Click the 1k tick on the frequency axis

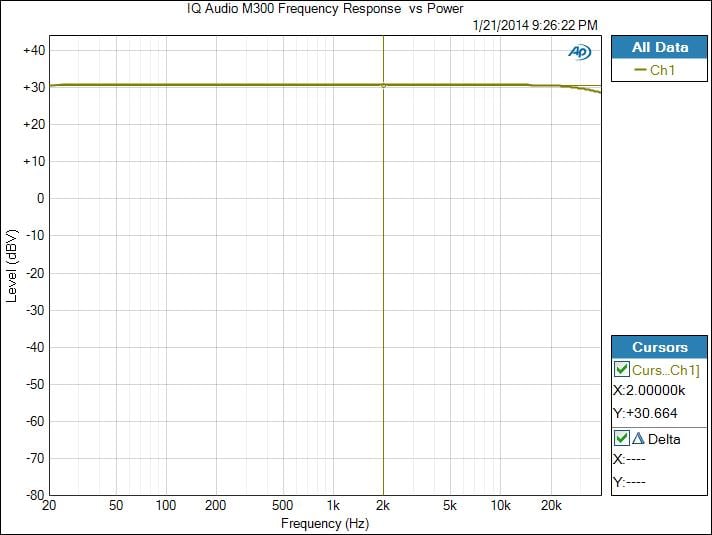(333, 506)
